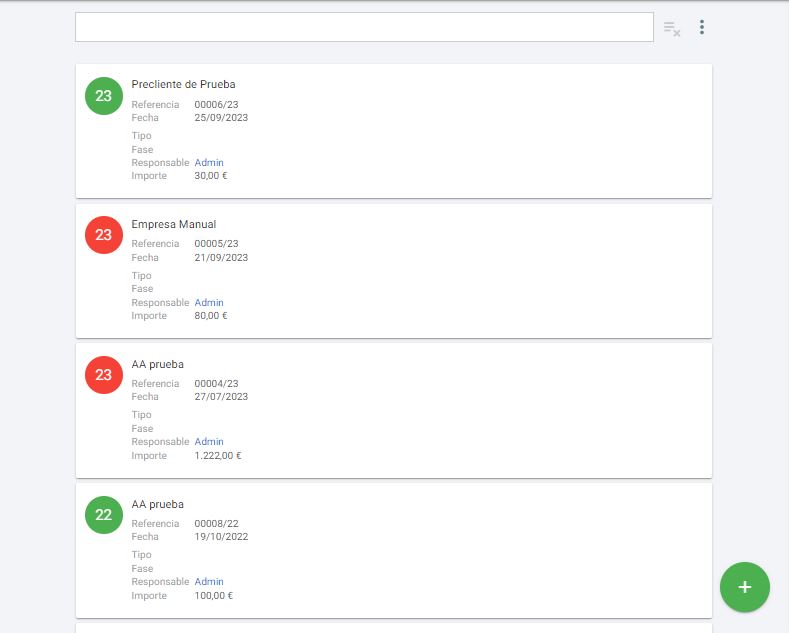Click red 23 badge of AA prueba
The height and width of the screenshot is (633, 789).
click(104, 375)
